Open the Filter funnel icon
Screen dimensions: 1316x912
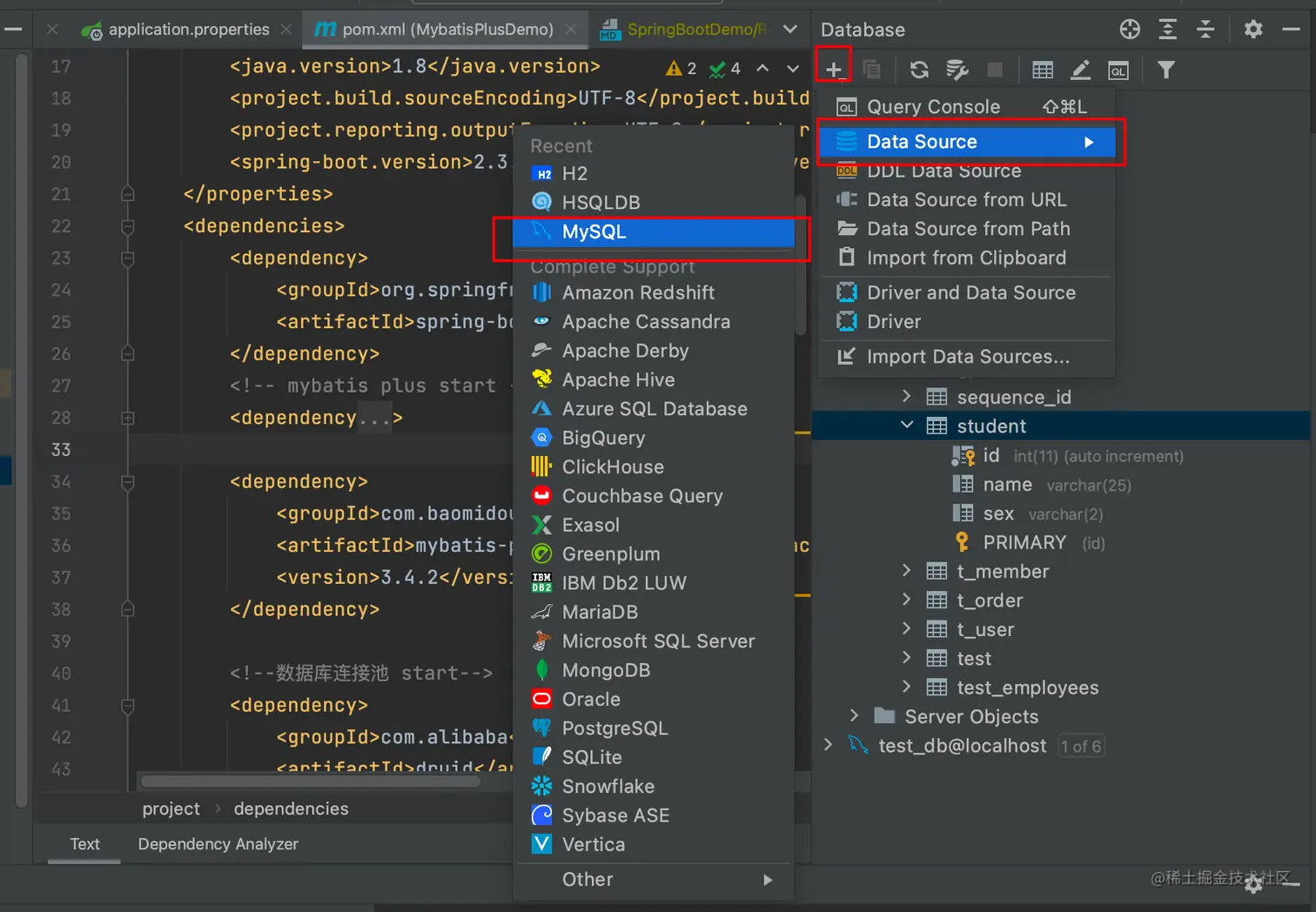click(1166, 70)
